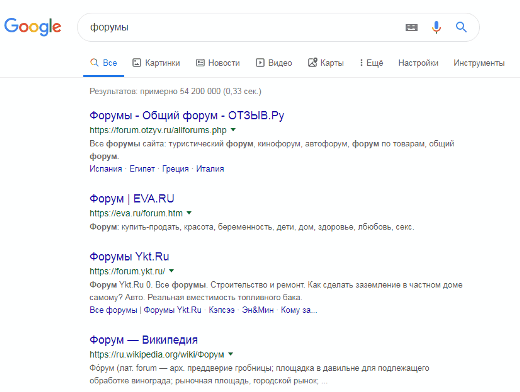Open Настройки
Screen dimensions: 520x392
pos(418,63)
